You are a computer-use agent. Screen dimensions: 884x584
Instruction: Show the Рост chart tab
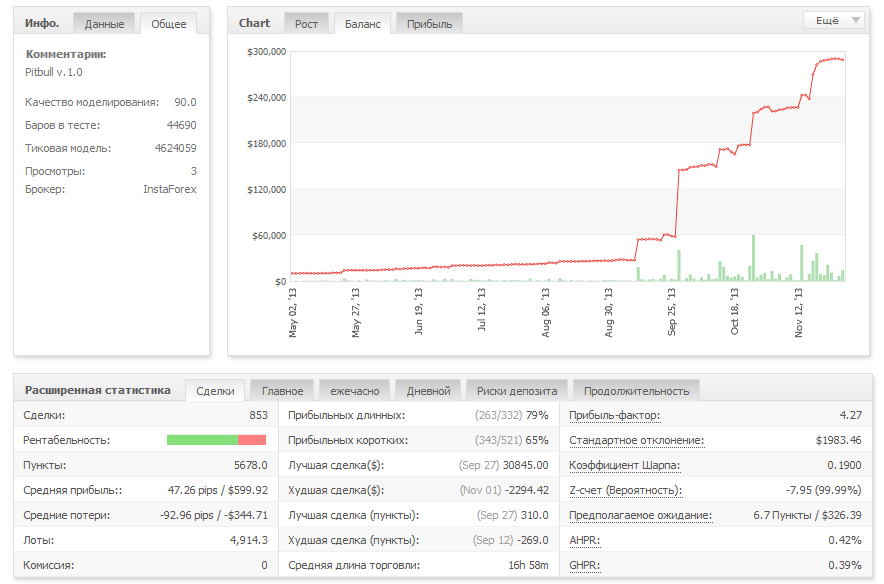tap(306, 24)
